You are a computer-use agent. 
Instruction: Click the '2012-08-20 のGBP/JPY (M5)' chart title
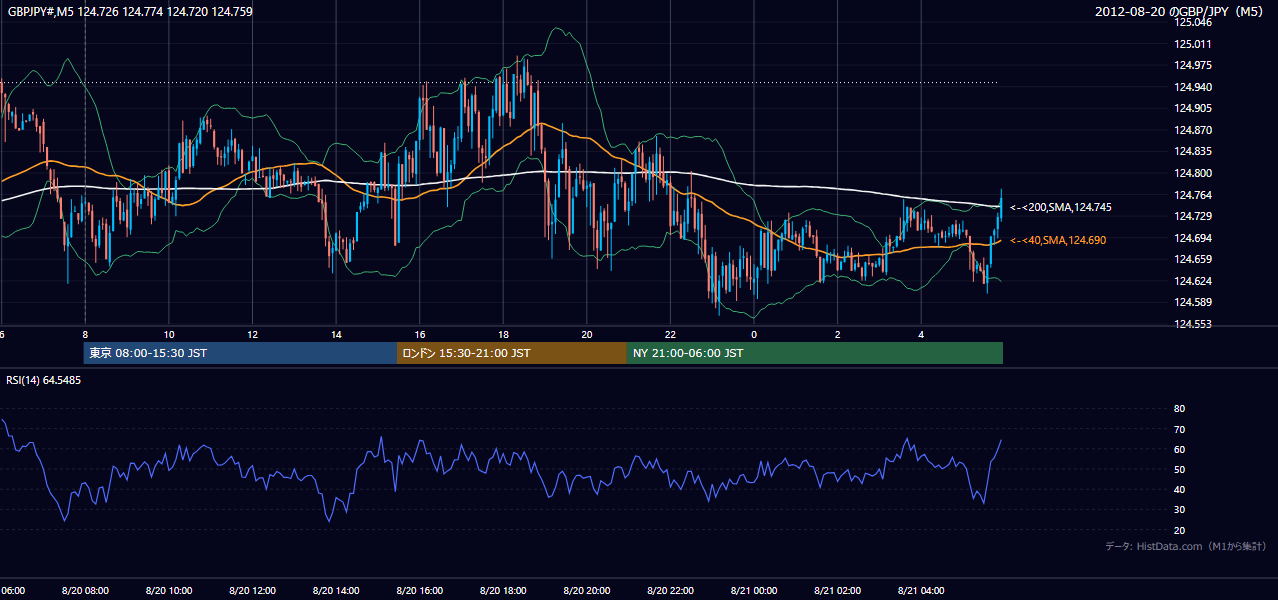click(1180, 12)
